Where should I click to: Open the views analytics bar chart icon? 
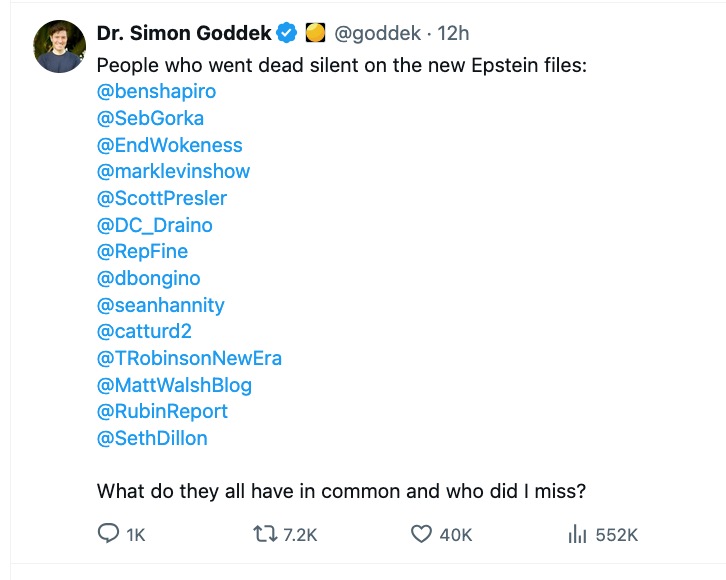point(577,535)
